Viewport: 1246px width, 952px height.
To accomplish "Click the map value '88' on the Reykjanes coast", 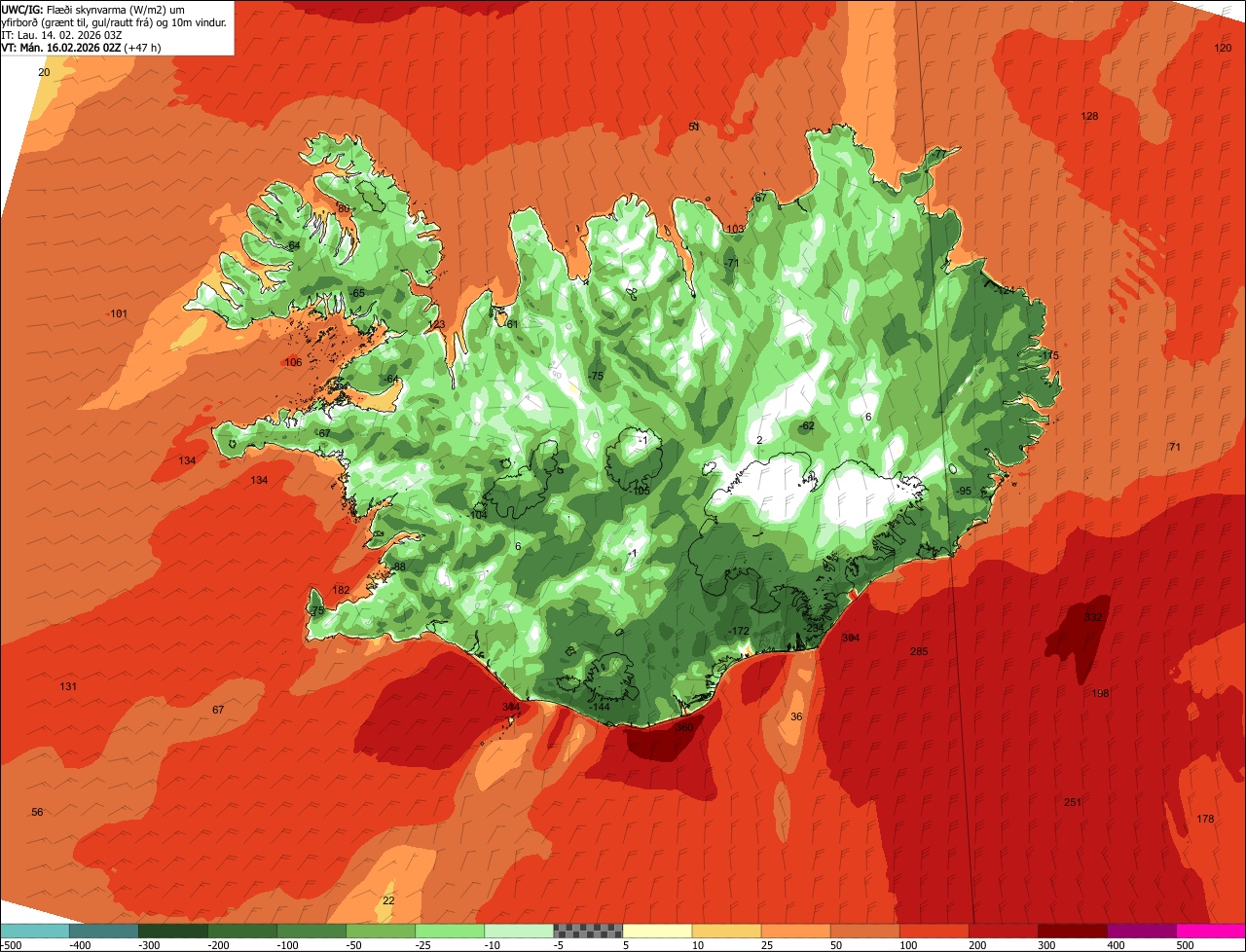I will [399, 567].
